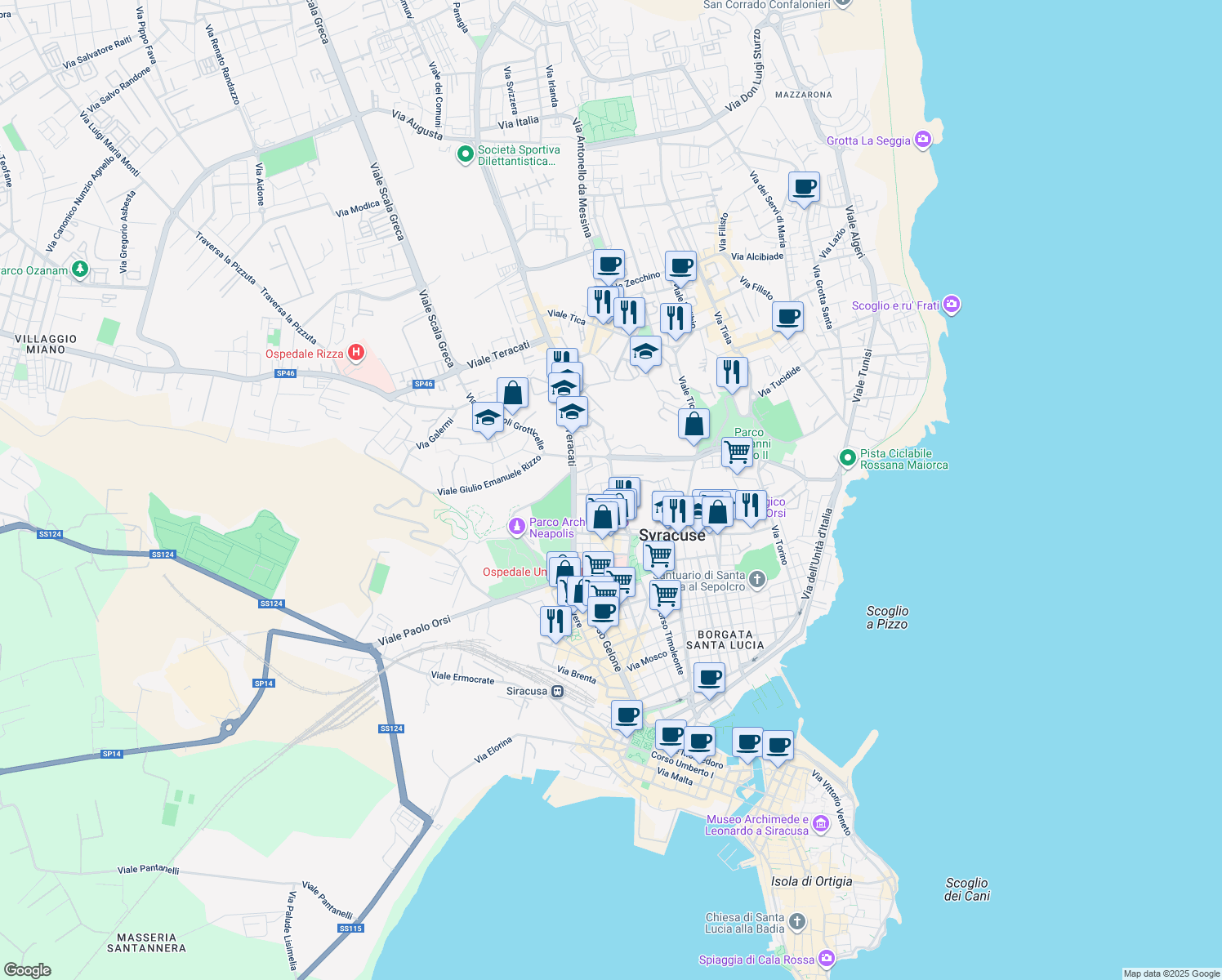Click the shopping cart marker by Parco Giovanni Paolo II
Screen dimensions: 1222x980
tap(737, 454)
